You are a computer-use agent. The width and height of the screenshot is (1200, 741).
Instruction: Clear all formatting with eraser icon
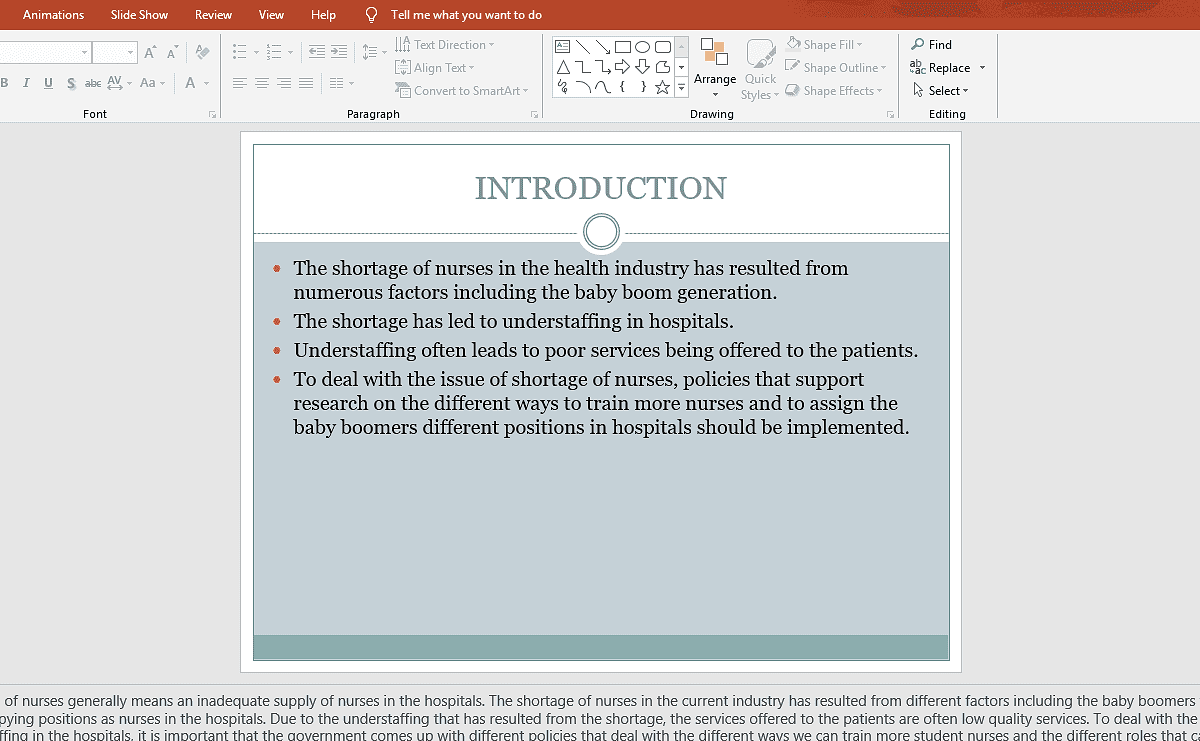pyautogui.click(x=202, y=52)
